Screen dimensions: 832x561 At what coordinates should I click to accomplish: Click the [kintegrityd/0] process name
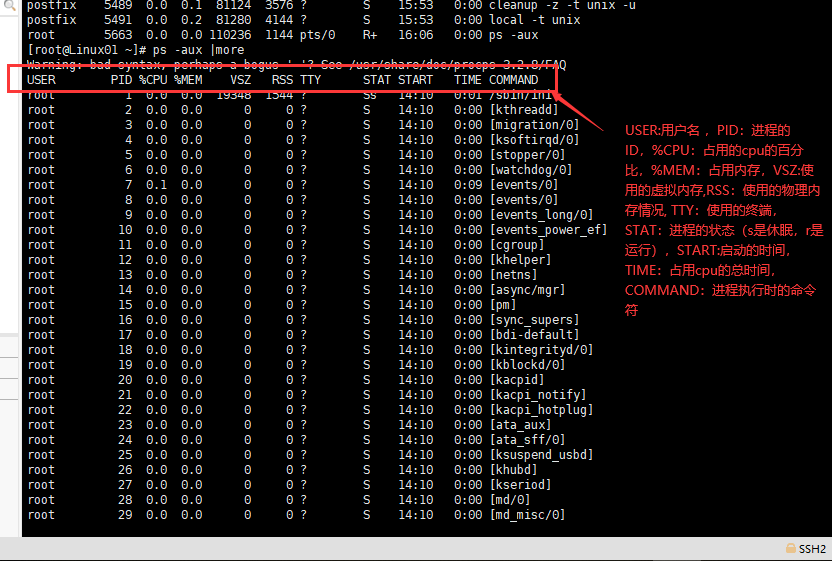[542, 350]
